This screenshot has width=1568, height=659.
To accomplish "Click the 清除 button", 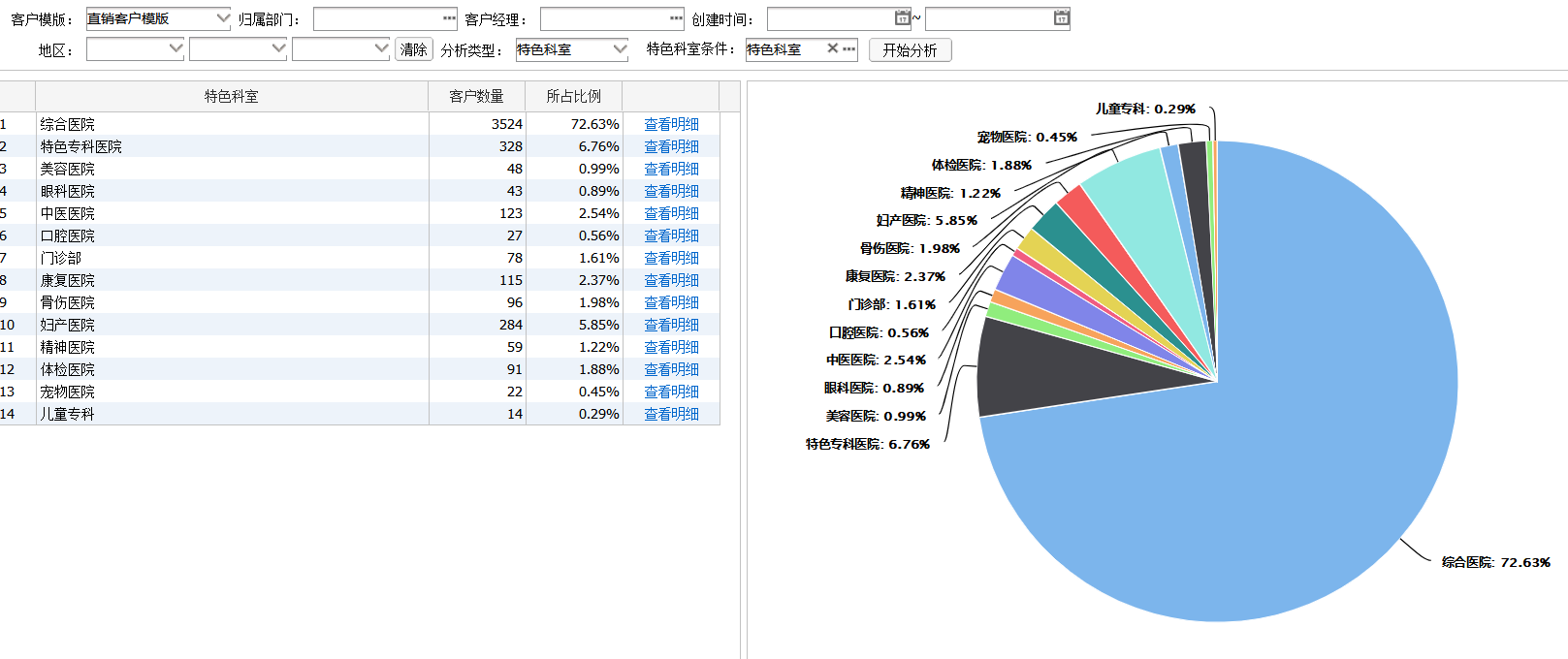I will pyautogui.click(x=414, y=49).
